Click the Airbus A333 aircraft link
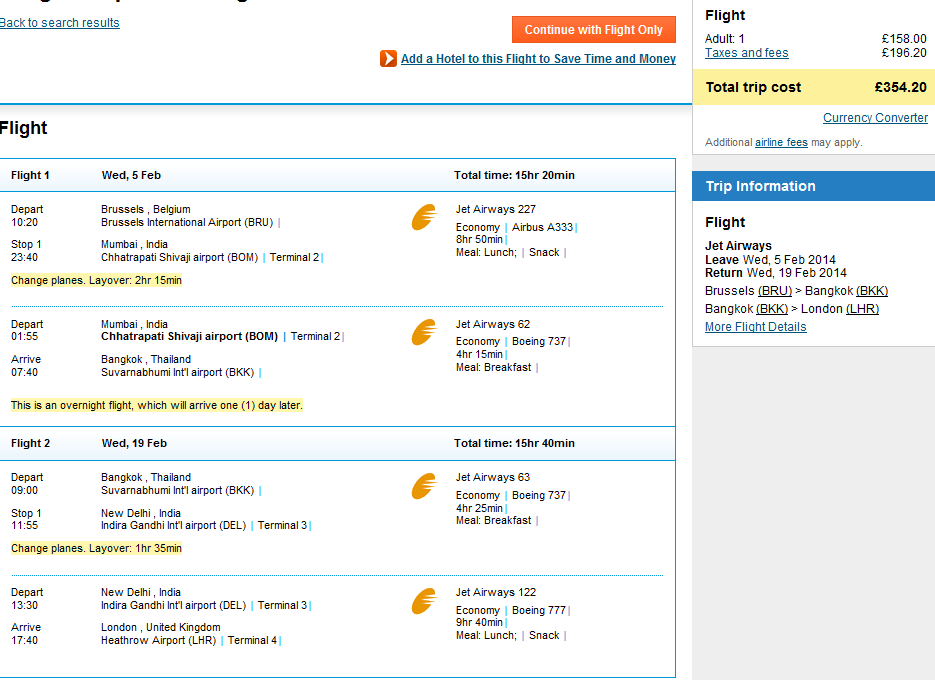Image resolution: width=935 pixels, height=680 pixels. 545,226
